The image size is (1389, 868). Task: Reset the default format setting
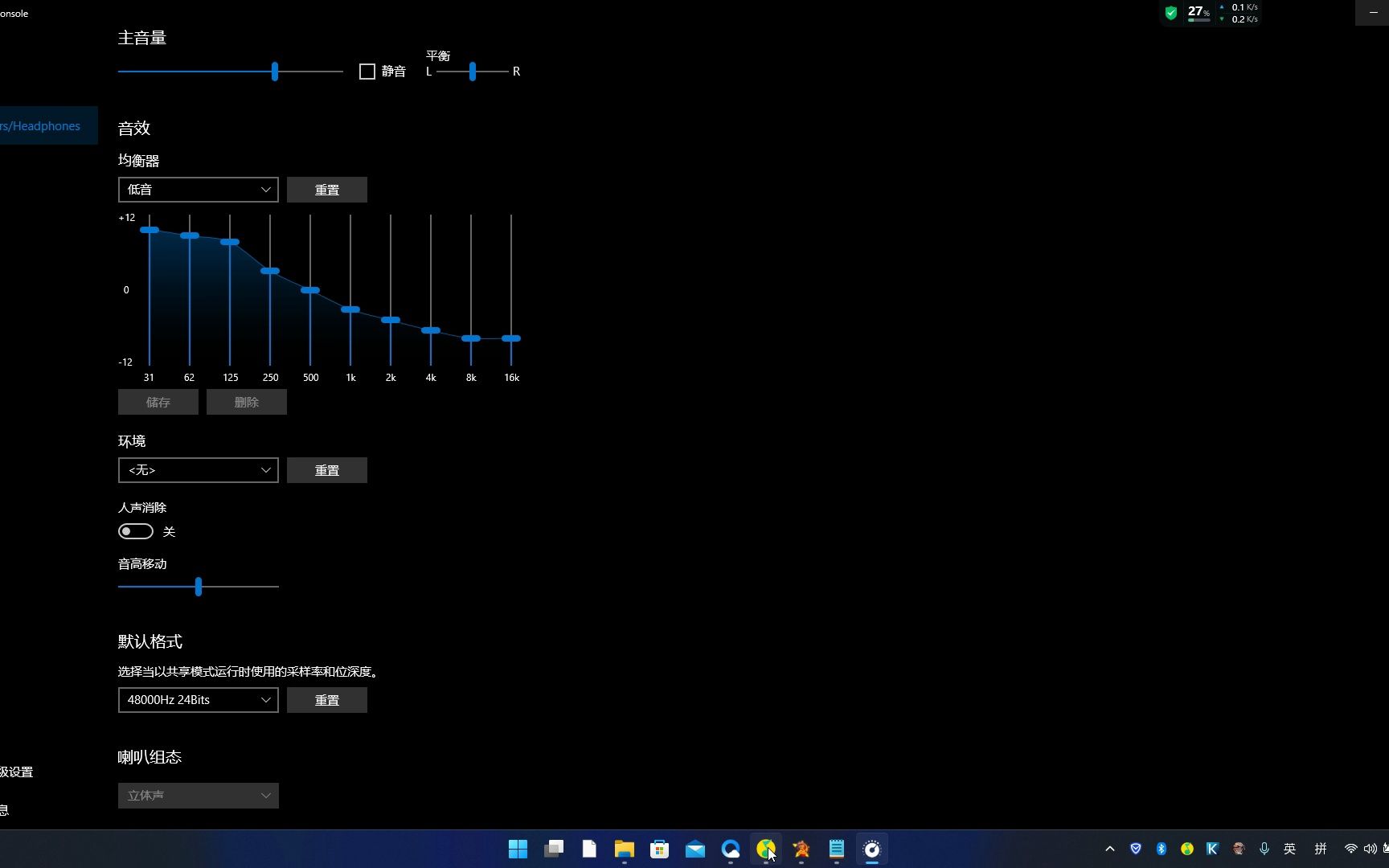click(x=327, y=700)
